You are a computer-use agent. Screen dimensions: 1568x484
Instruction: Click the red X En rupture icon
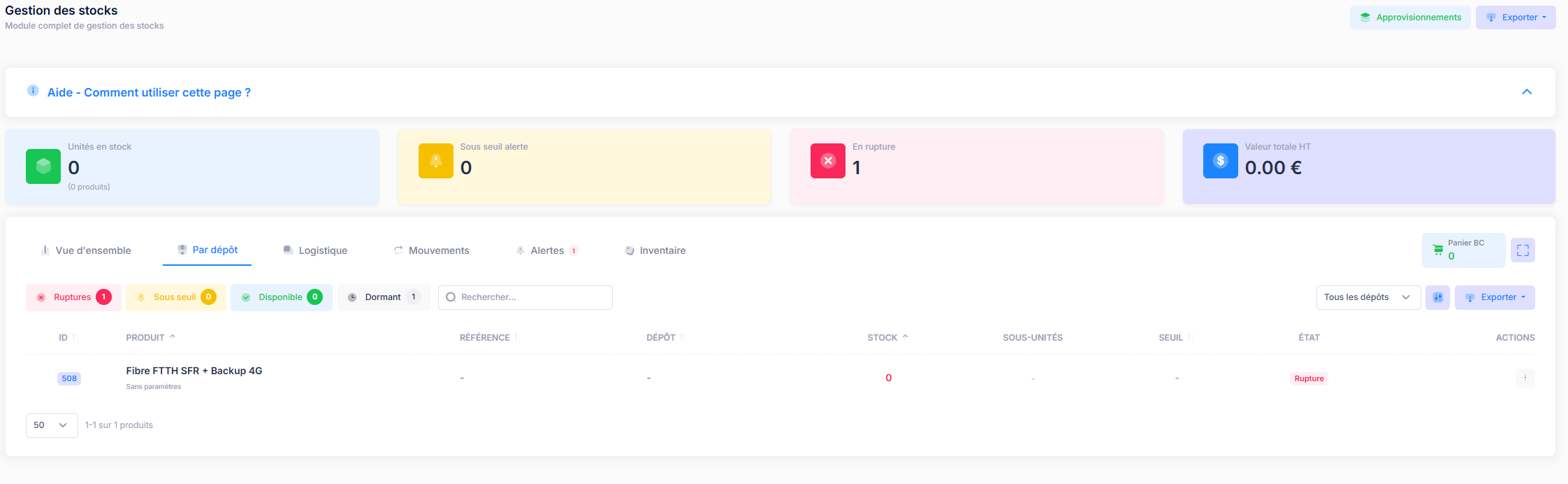pyautogui.click(x=828, y=161)
